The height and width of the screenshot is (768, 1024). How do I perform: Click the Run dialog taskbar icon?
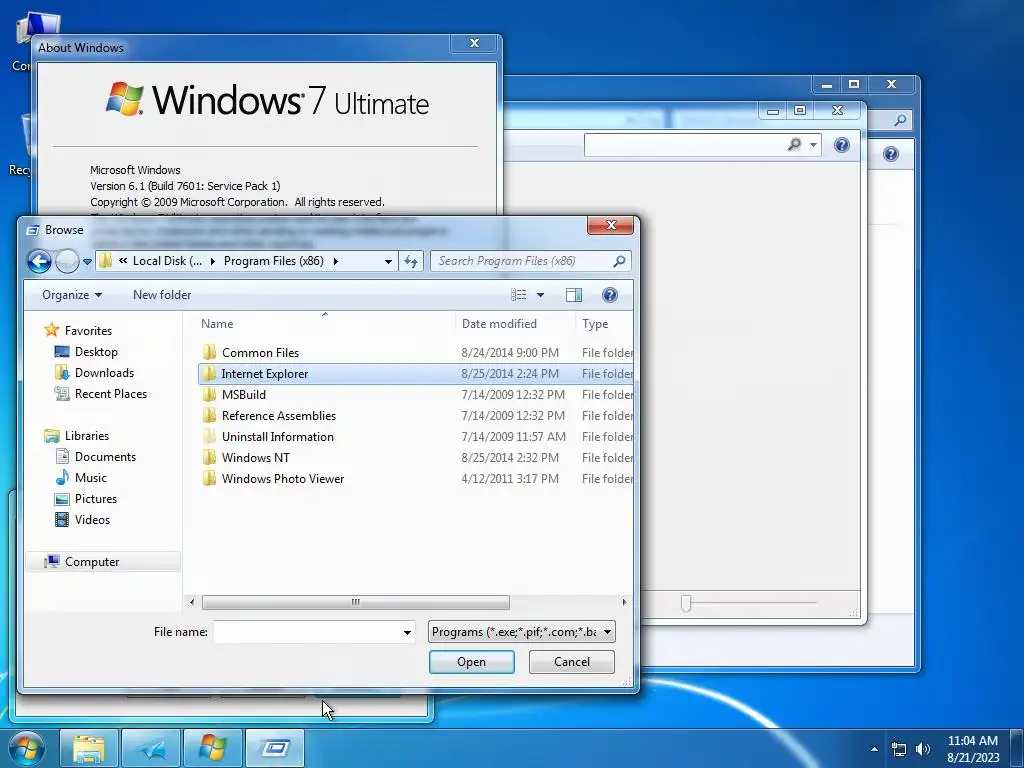275,748
